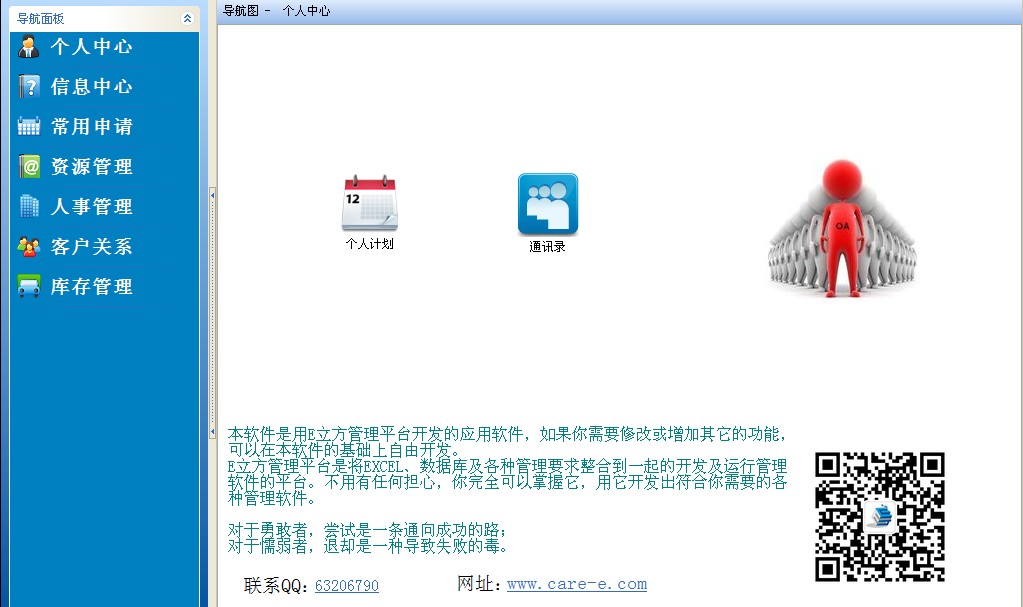The width and height of the screenshot is (1023, 607).
Task: Click the building icon beside 人事管理
Action: pos(29,206)
